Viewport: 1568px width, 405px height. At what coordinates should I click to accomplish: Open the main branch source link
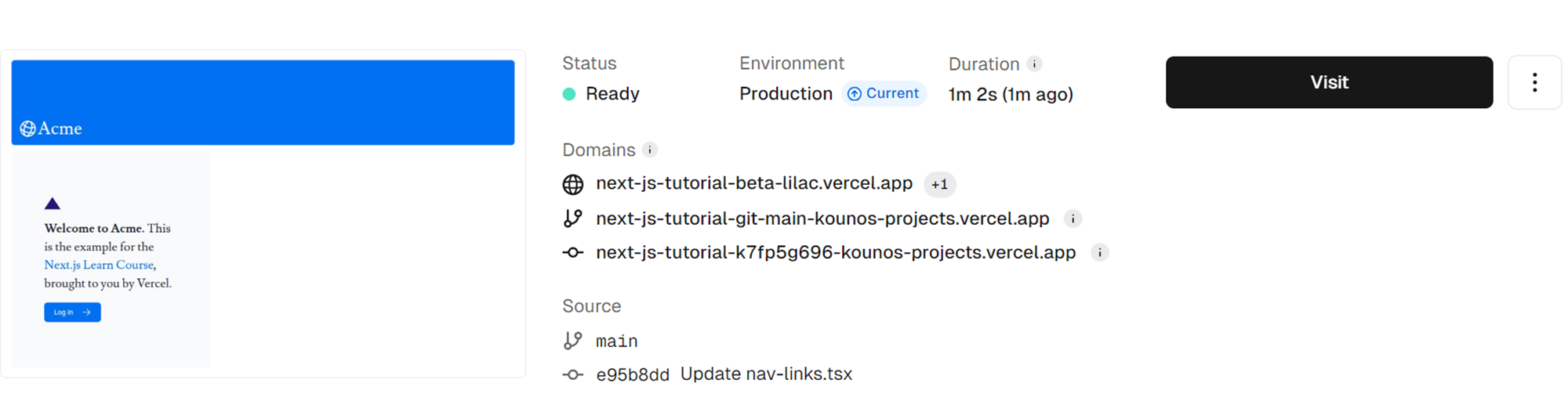coord(616,342)
